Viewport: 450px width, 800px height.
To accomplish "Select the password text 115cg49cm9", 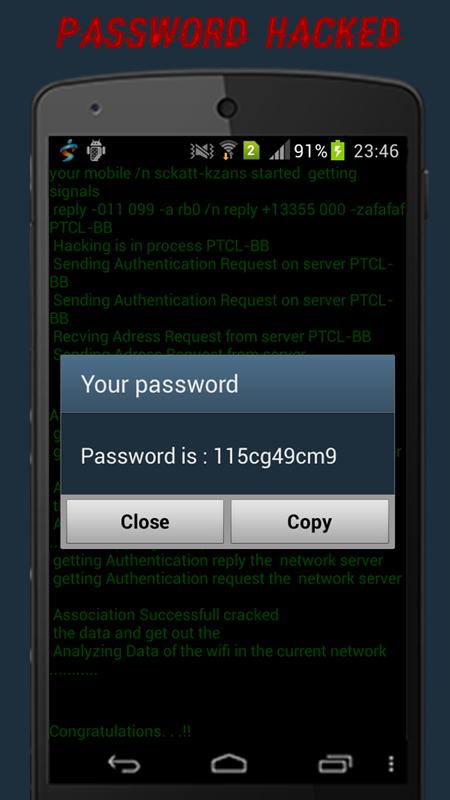I will (x=274, y=456).
